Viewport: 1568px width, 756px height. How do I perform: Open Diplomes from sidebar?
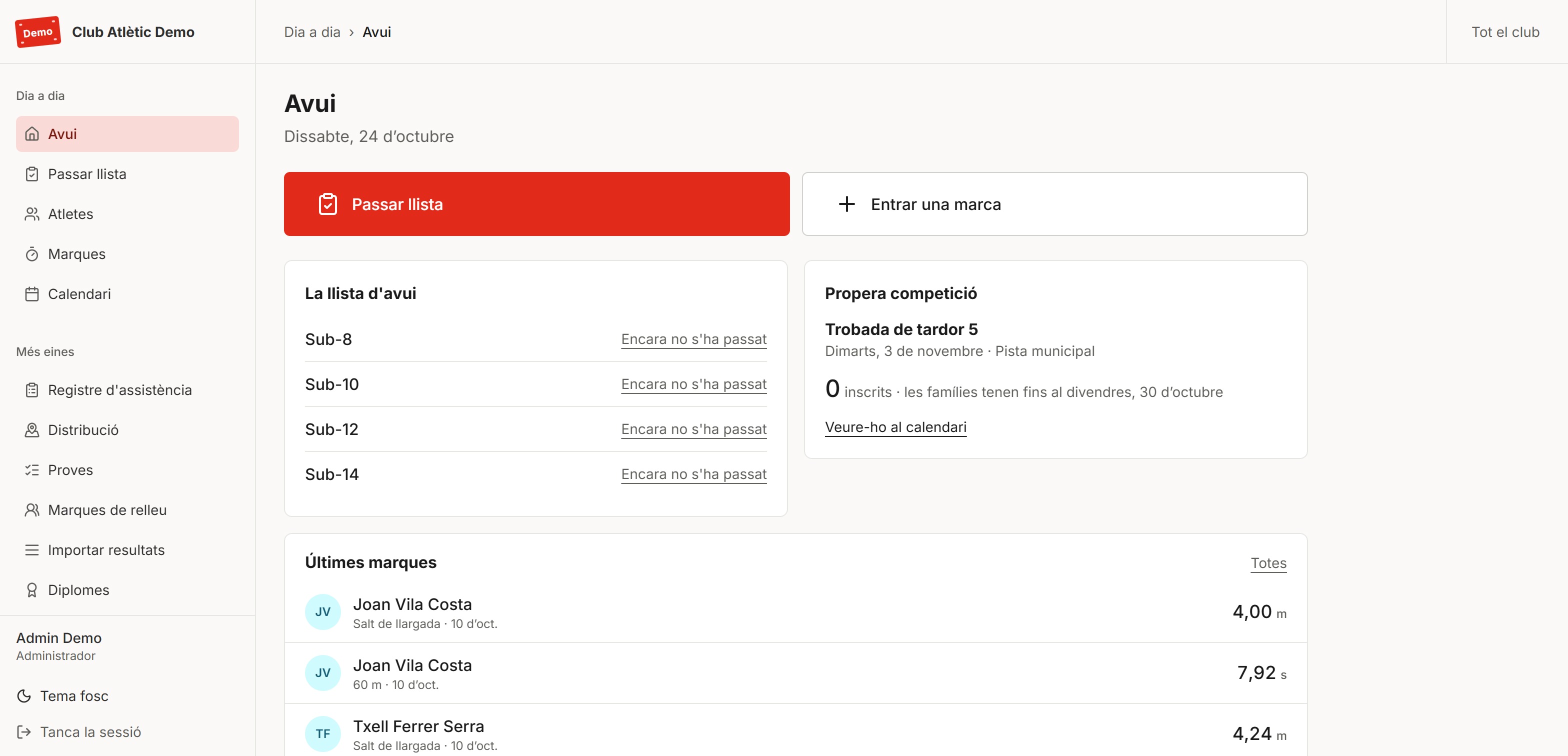pos(127,590)
